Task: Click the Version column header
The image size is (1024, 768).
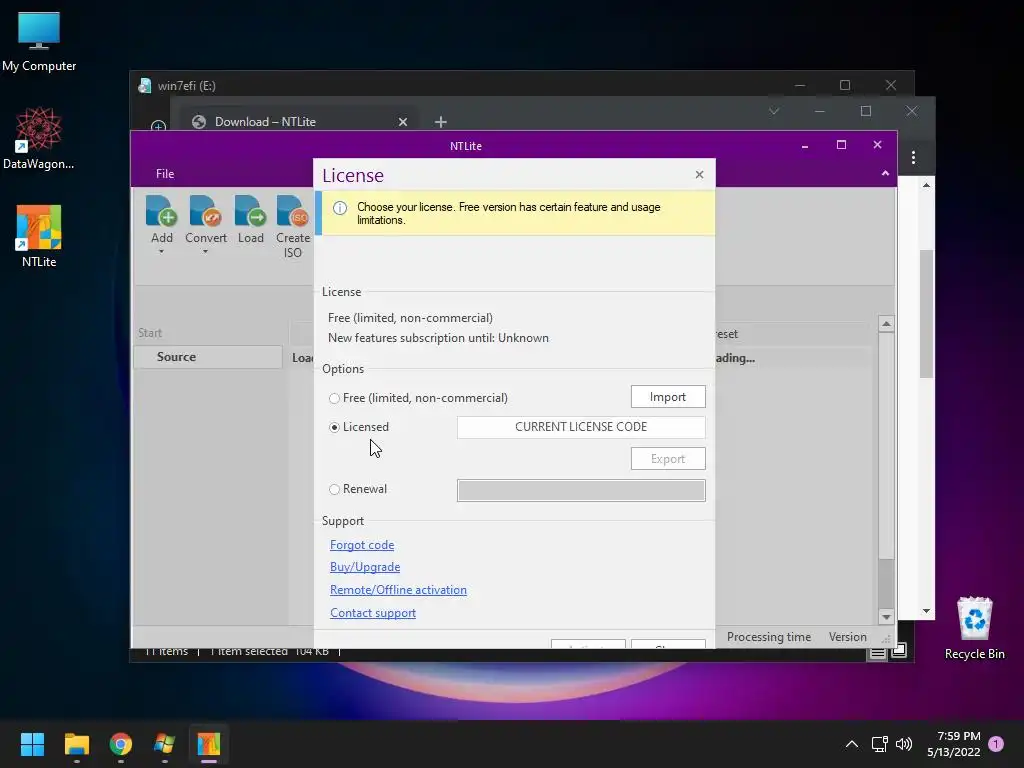Action: [x=848, y=637]
